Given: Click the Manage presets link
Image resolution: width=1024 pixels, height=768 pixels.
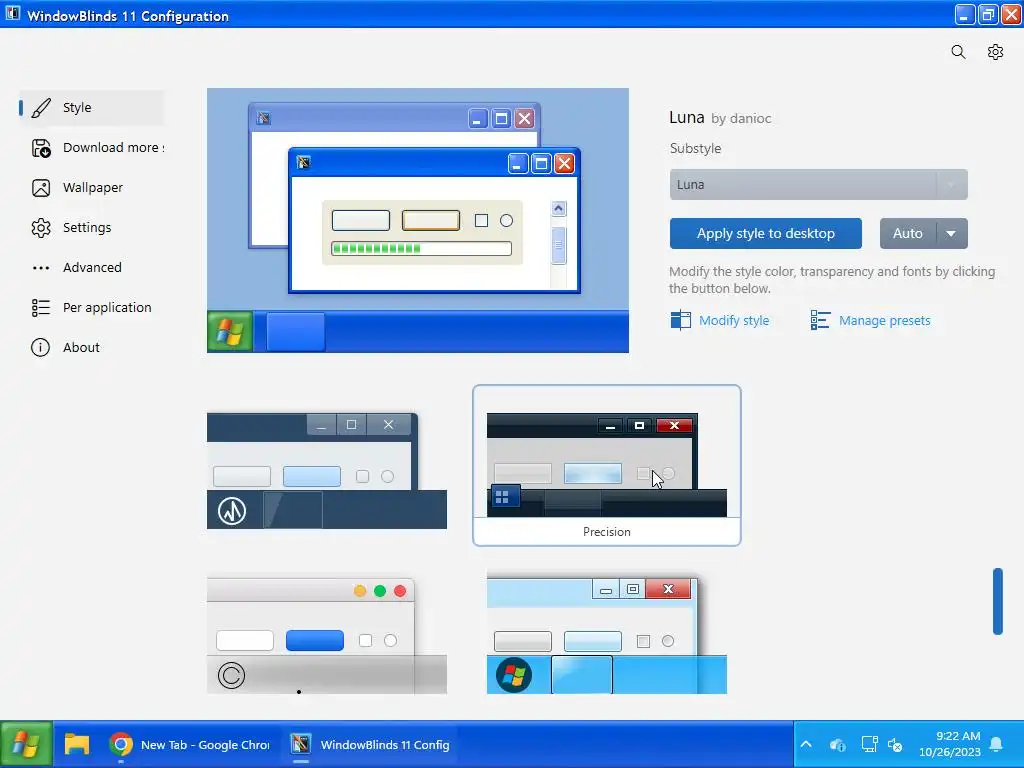Looking at the screenshot, I should (884, 321).
